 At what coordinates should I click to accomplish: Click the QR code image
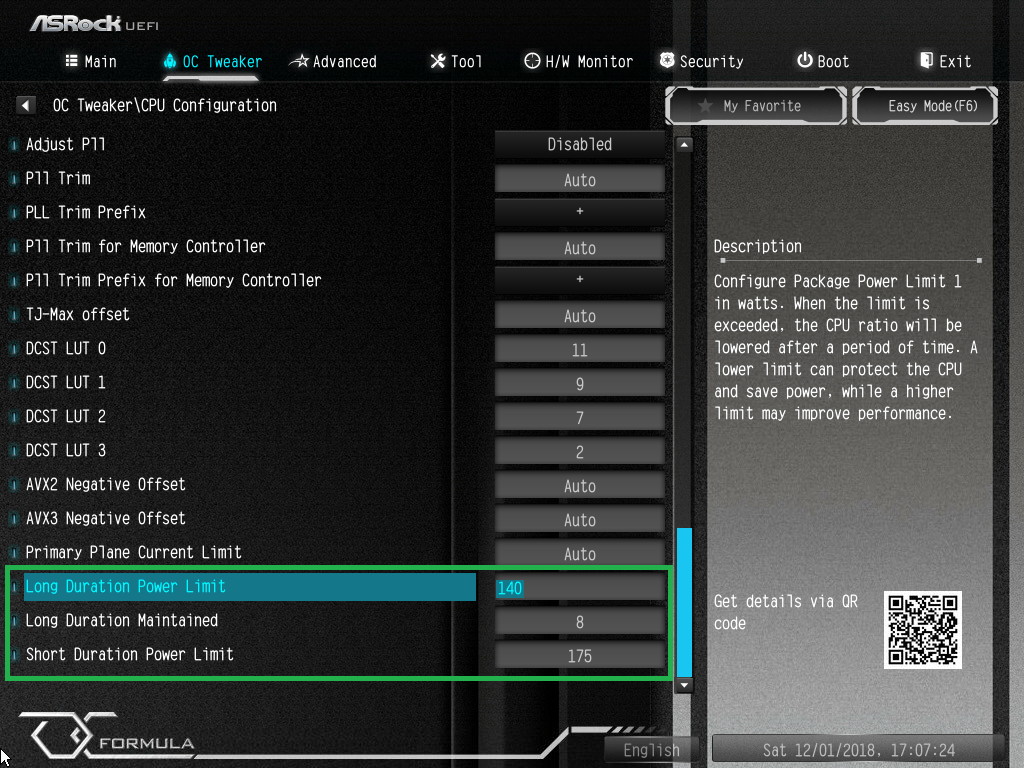923,630
